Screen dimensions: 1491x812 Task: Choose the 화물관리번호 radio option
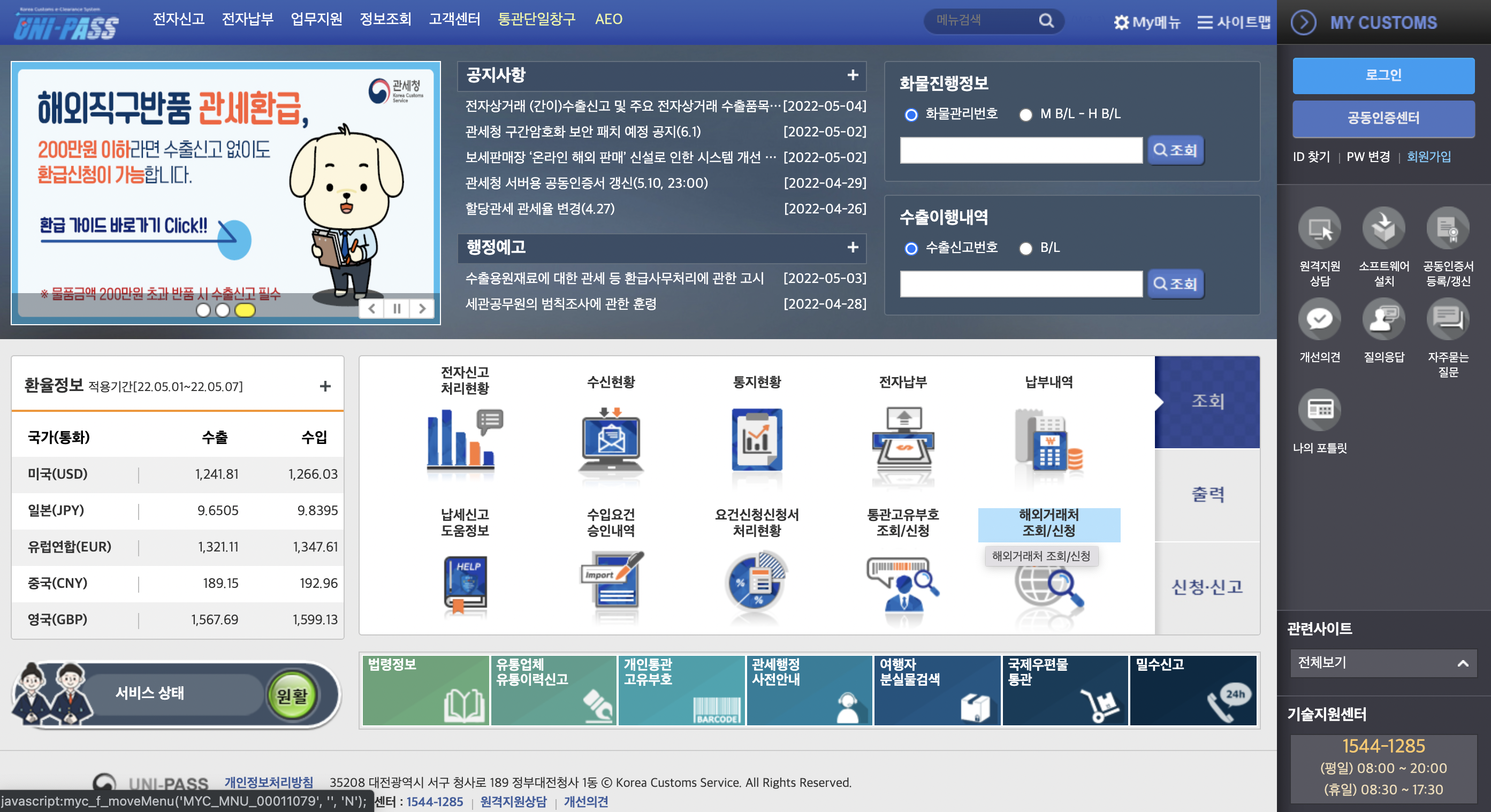(x=910, y=114)
